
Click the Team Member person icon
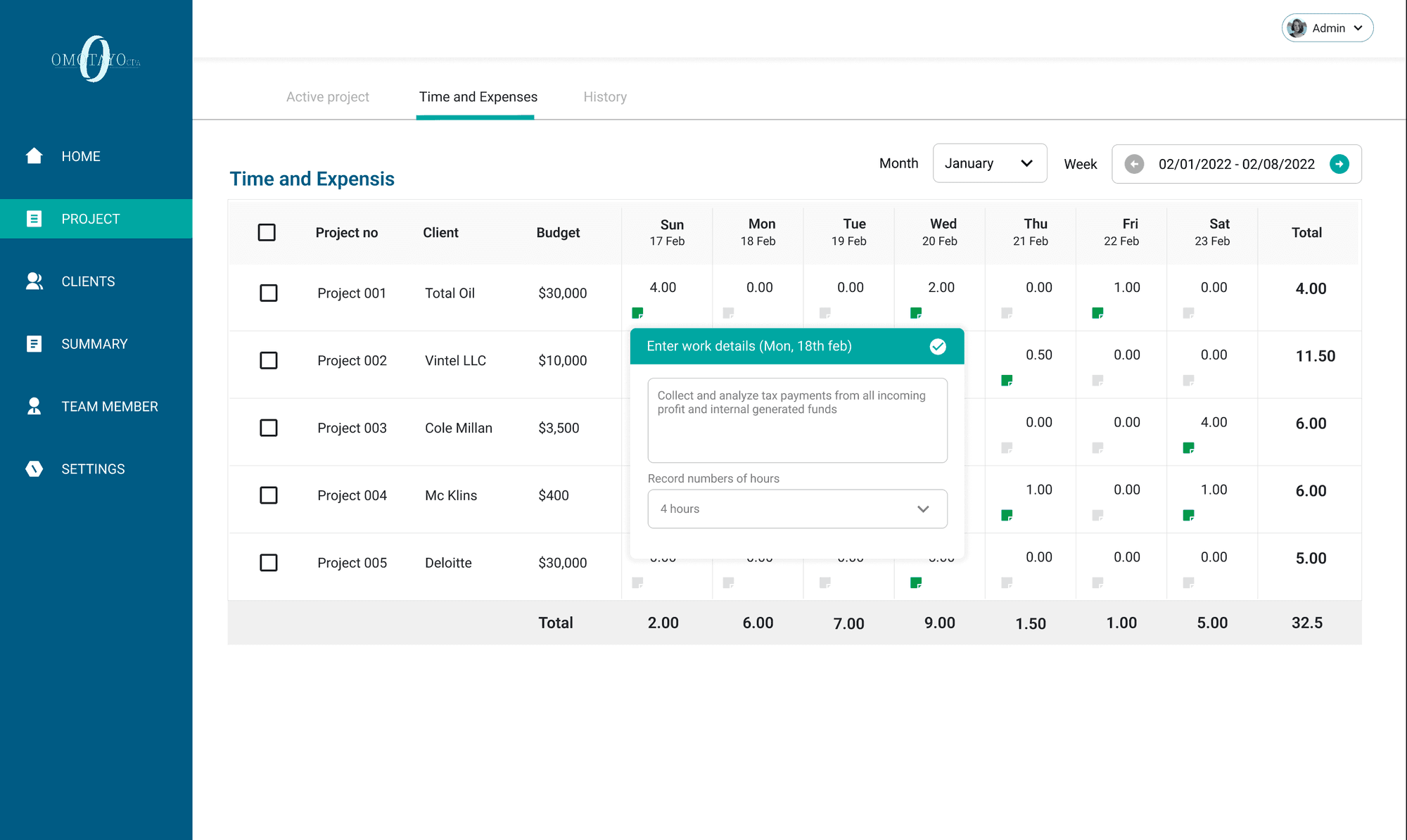click(x=34, y=407)
